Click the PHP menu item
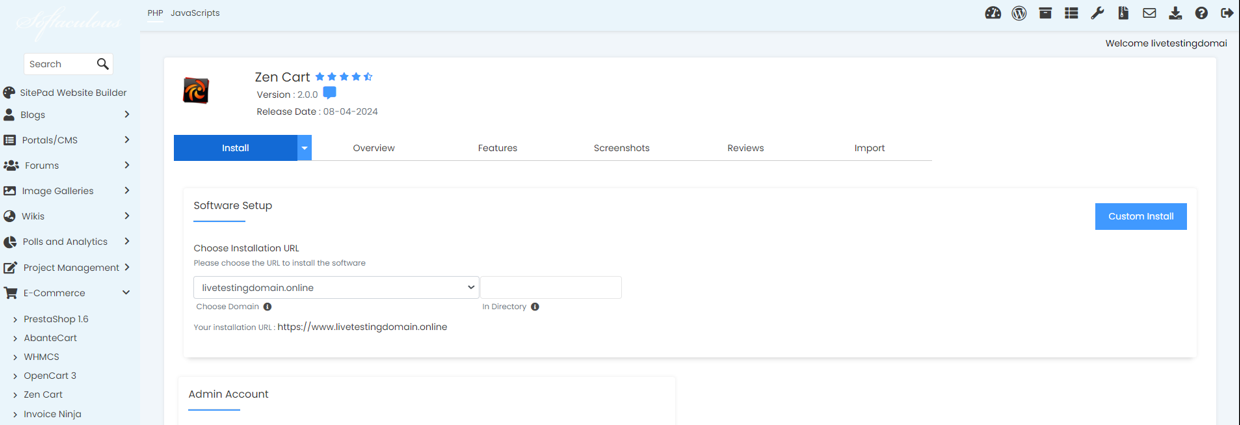 point(155,13)
